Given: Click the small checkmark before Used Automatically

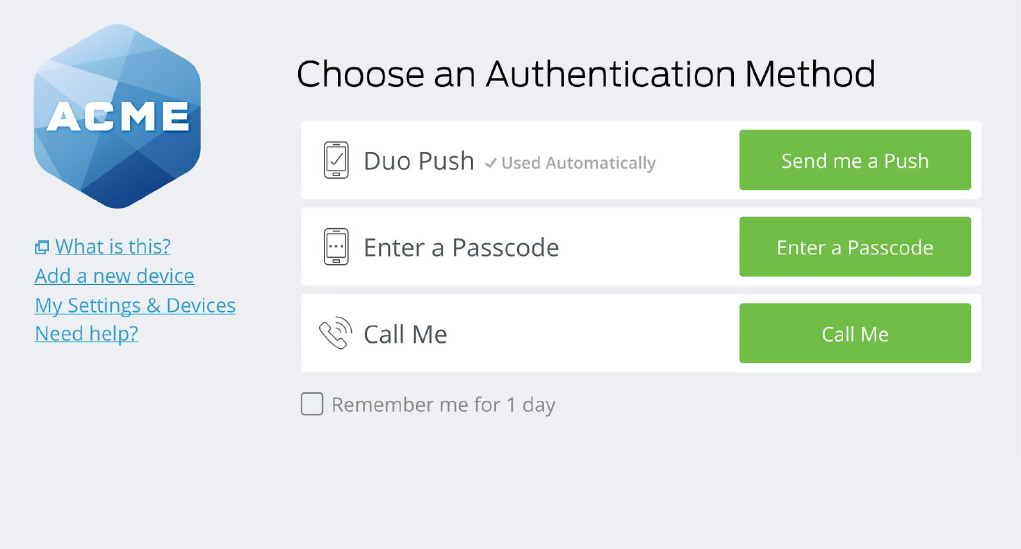Looking at the screenshot, I should coord(490,163).
